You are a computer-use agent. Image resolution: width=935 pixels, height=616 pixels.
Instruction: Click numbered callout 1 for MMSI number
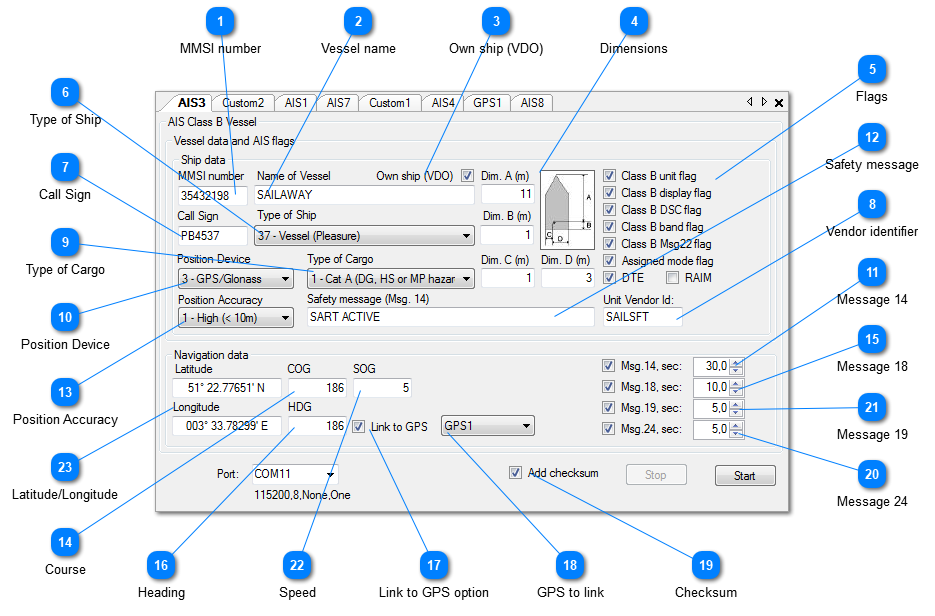pyautogui.click(x=220, y=22)
